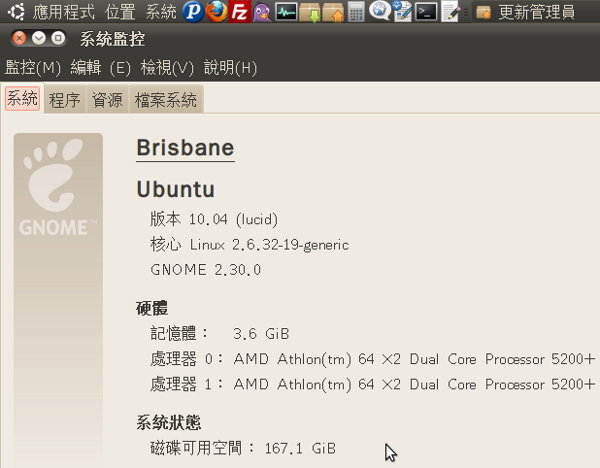Click available disk space 167.1 GiB
Image resolution: width=600 pixels, height=468 pixels.
tap(300, 448)
